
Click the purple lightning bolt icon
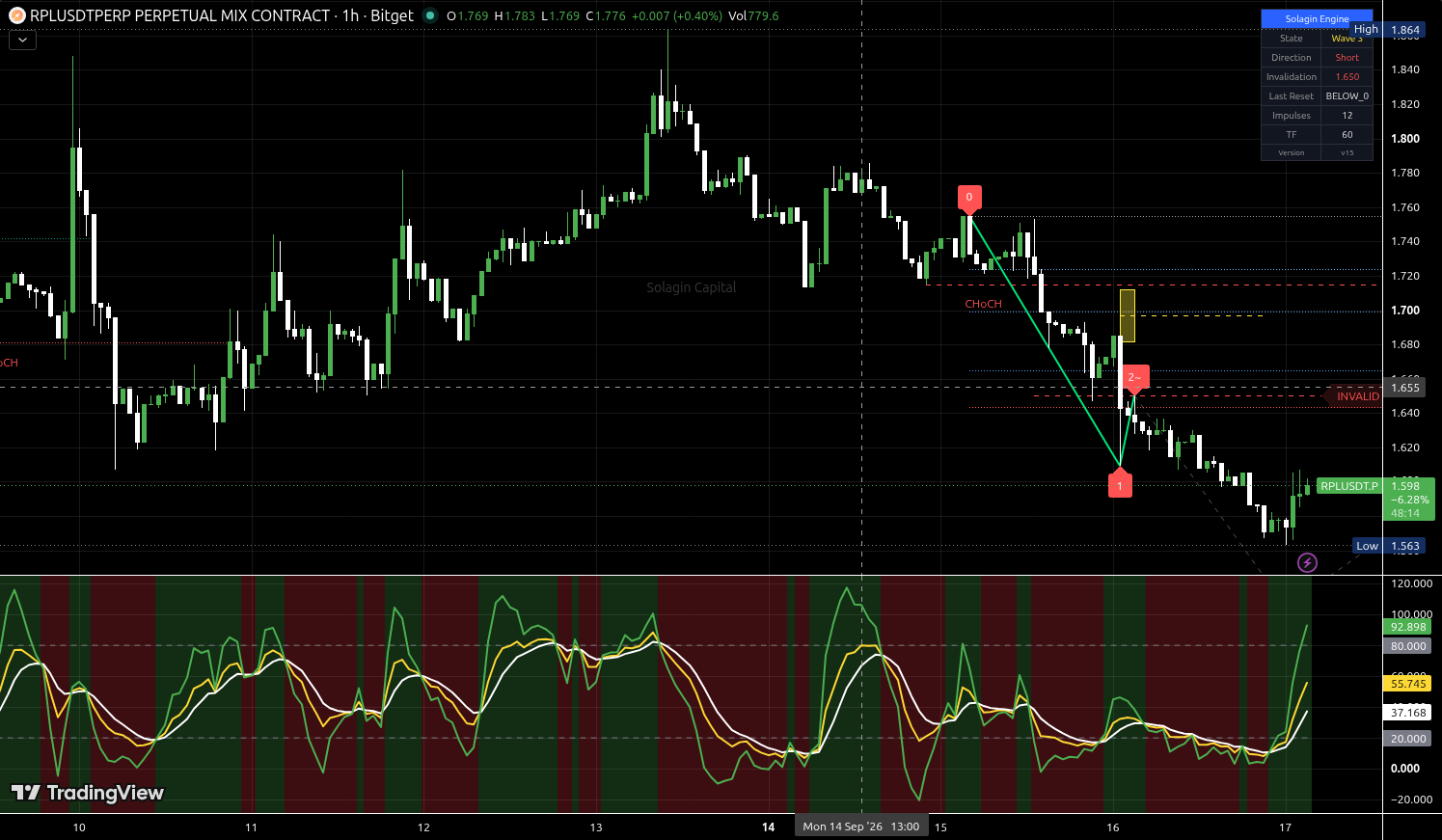coord(1307,562)
